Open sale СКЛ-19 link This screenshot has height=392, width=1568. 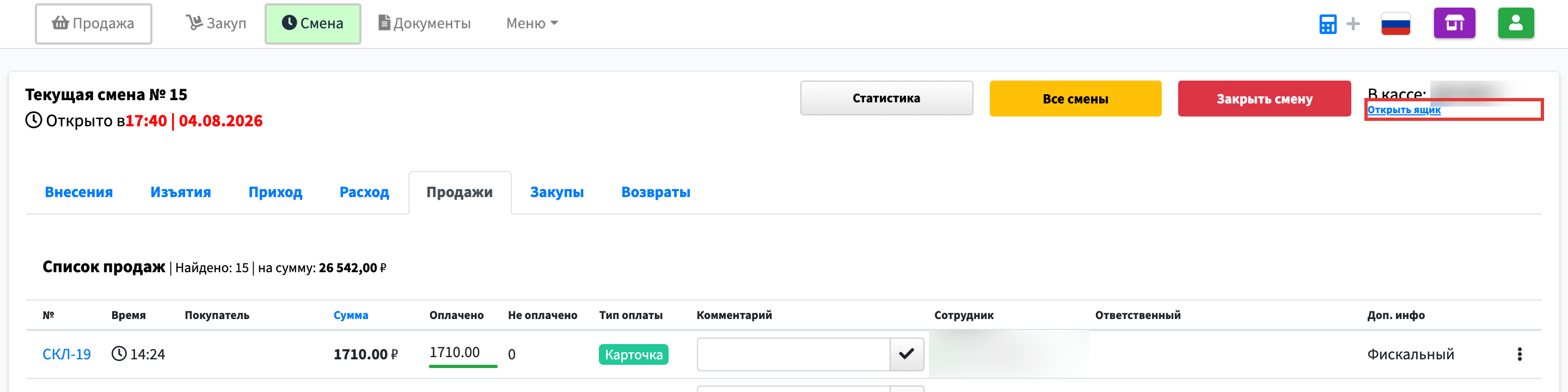pyautogui.click(x=66, y=354)
